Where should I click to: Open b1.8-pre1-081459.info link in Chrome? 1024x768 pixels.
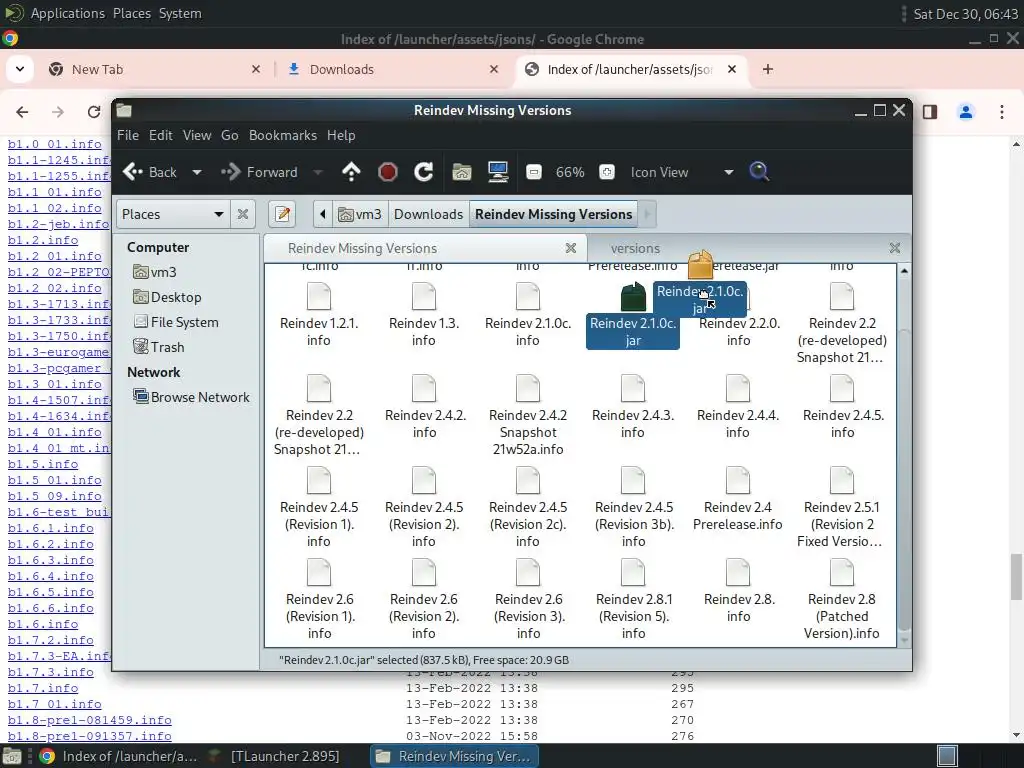[89, 720]
